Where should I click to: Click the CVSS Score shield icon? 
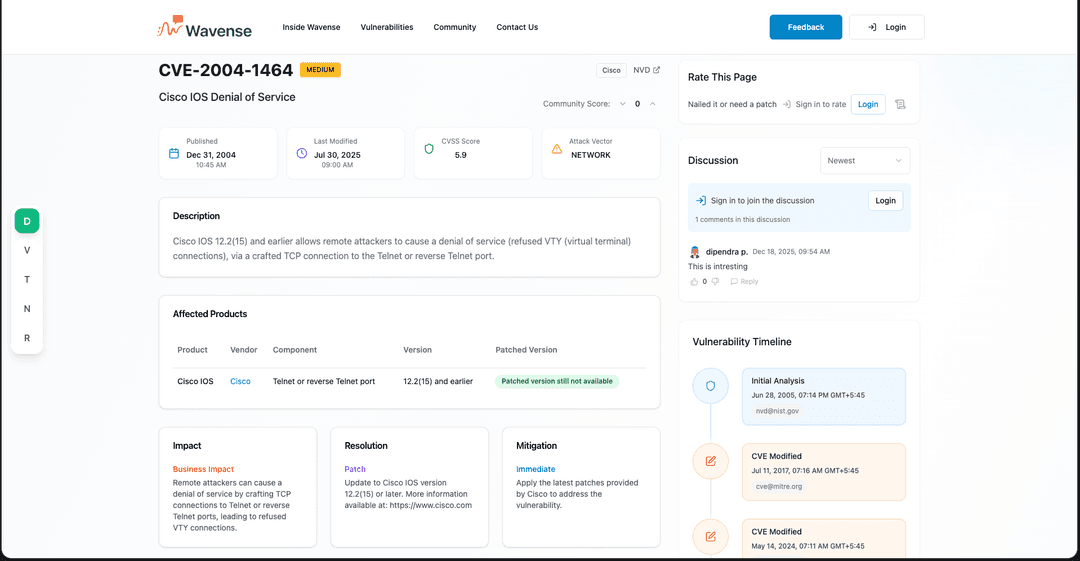pos(429,149)
